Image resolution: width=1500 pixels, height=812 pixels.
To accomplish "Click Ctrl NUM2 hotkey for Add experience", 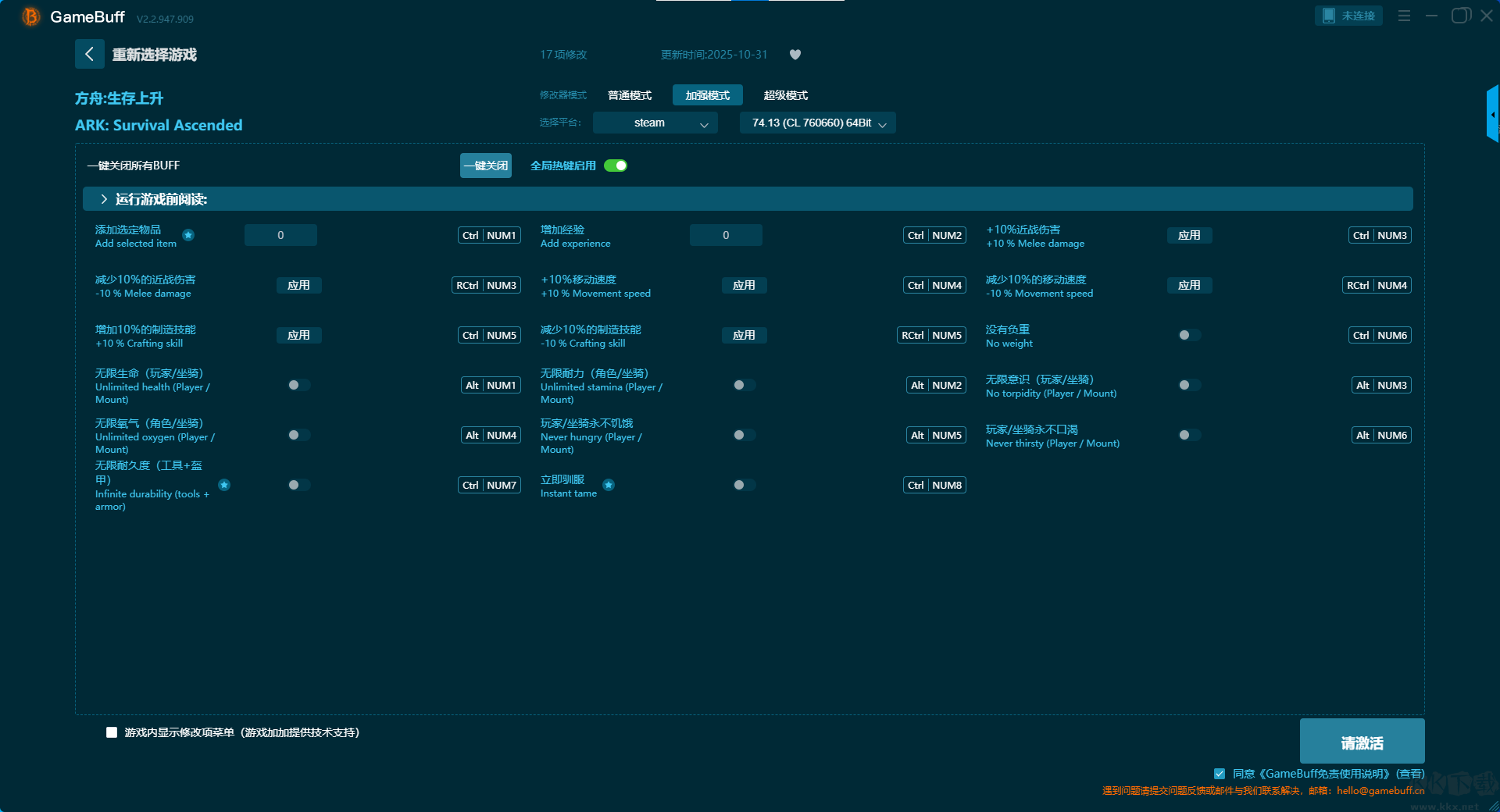I will click(x=935, y=235).
